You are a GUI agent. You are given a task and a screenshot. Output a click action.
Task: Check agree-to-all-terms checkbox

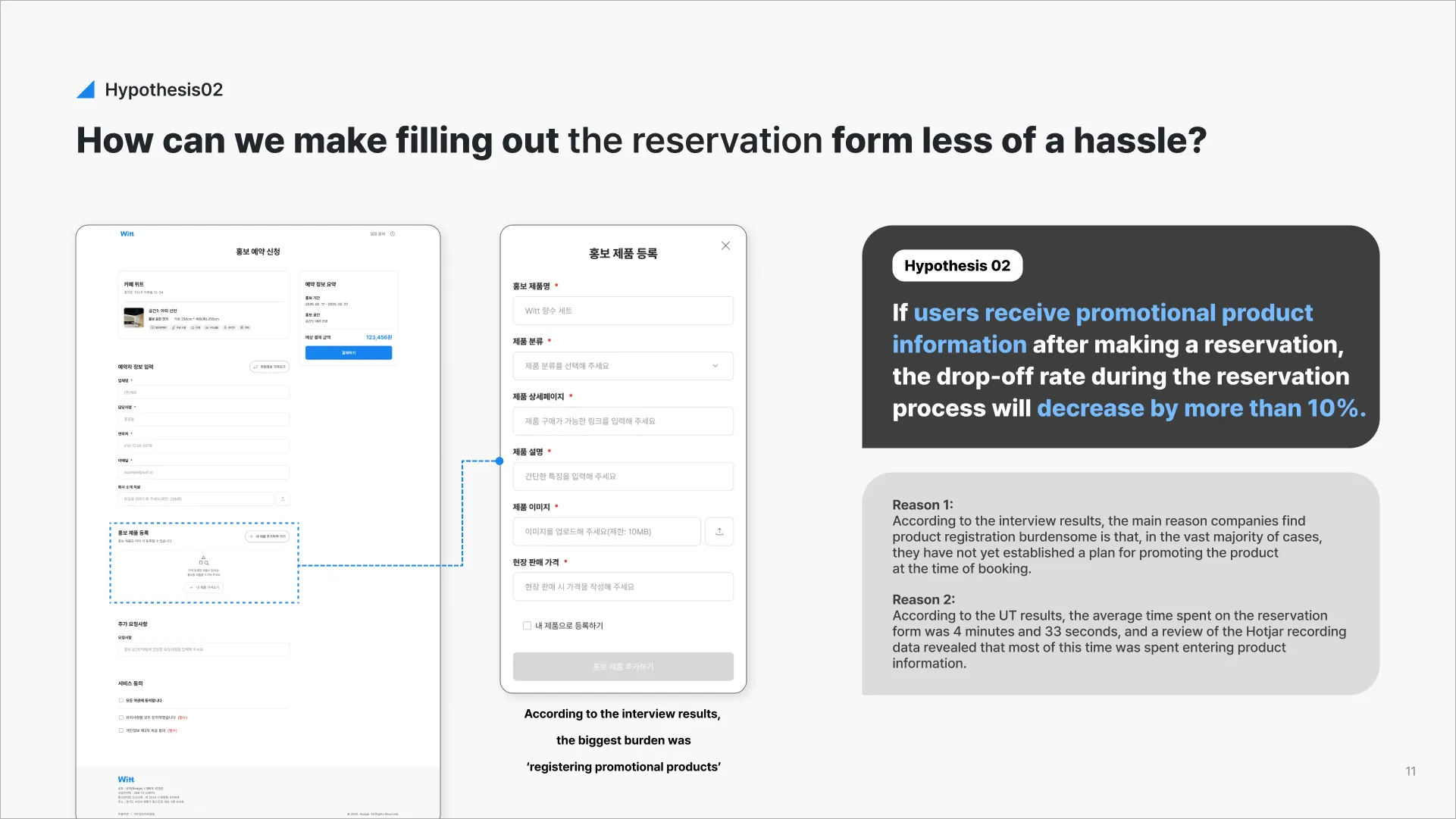tap(121, 701)
